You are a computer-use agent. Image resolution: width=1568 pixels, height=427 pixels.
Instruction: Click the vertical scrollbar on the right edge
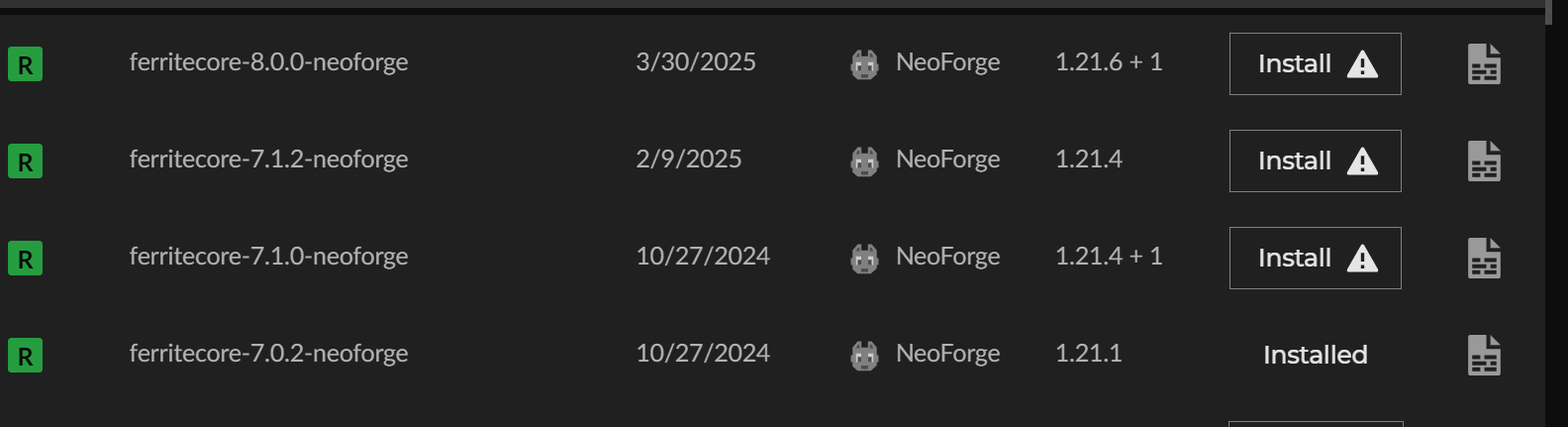point(1548,12)
